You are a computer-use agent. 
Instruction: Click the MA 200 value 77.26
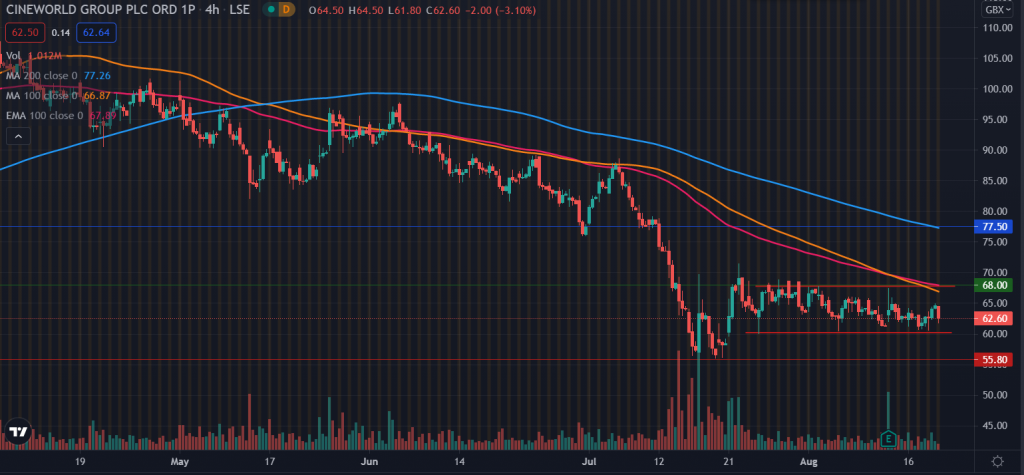pos(97,76)
